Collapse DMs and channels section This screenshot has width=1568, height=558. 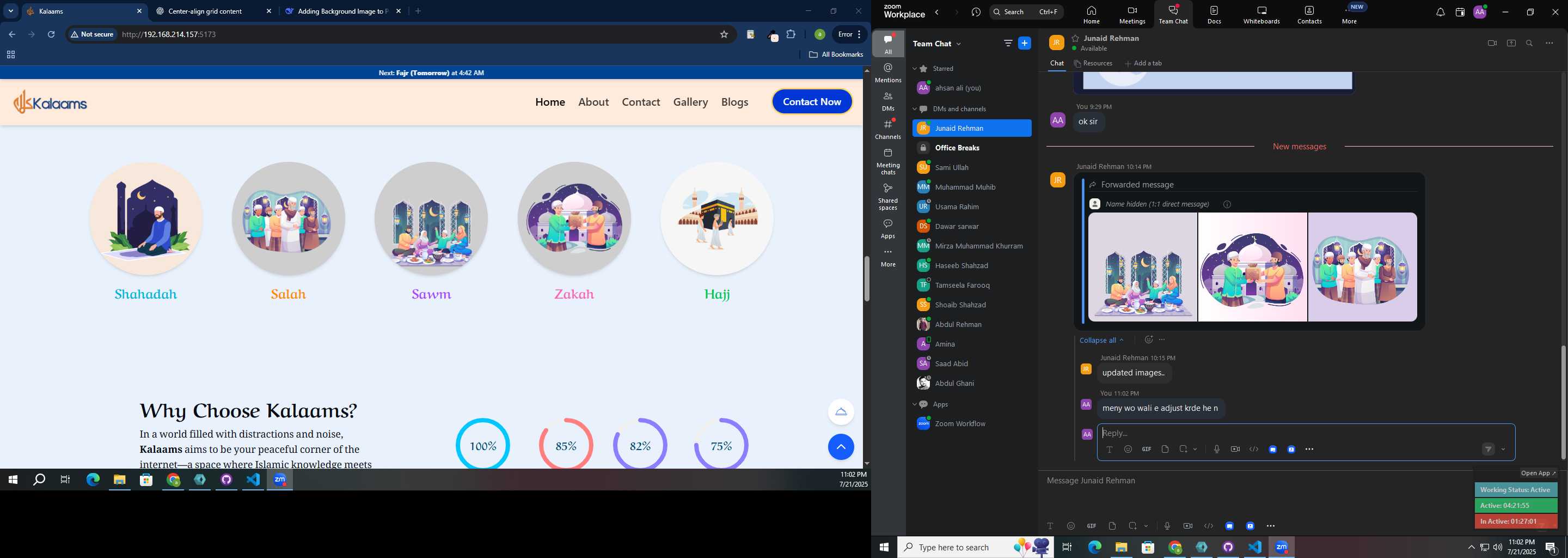pos(914,109)
